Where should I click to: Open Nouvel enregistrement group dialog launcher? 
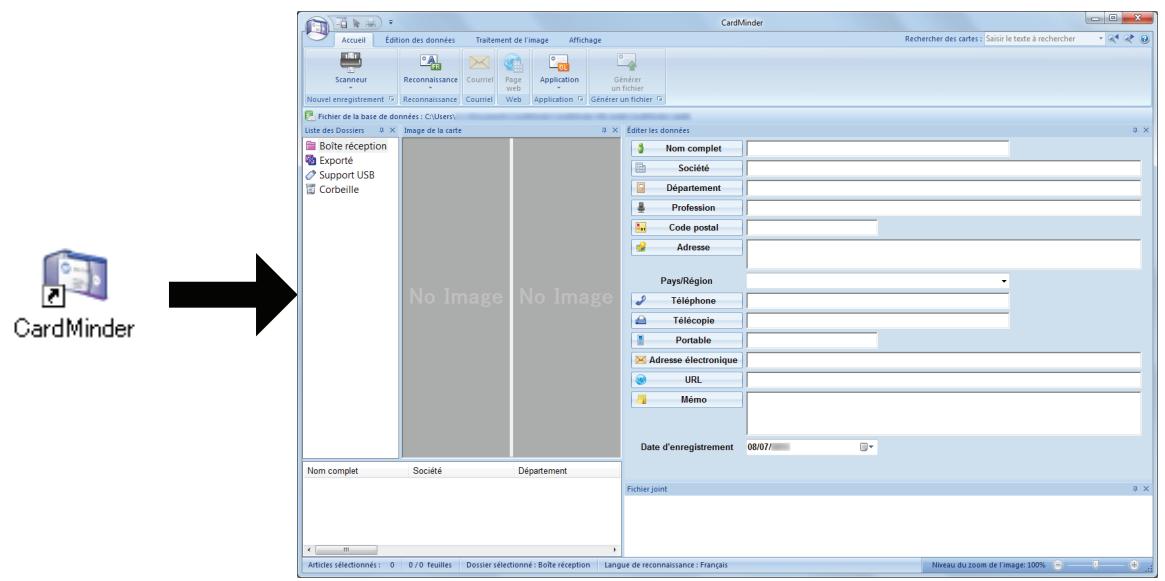tap(392, 99)
